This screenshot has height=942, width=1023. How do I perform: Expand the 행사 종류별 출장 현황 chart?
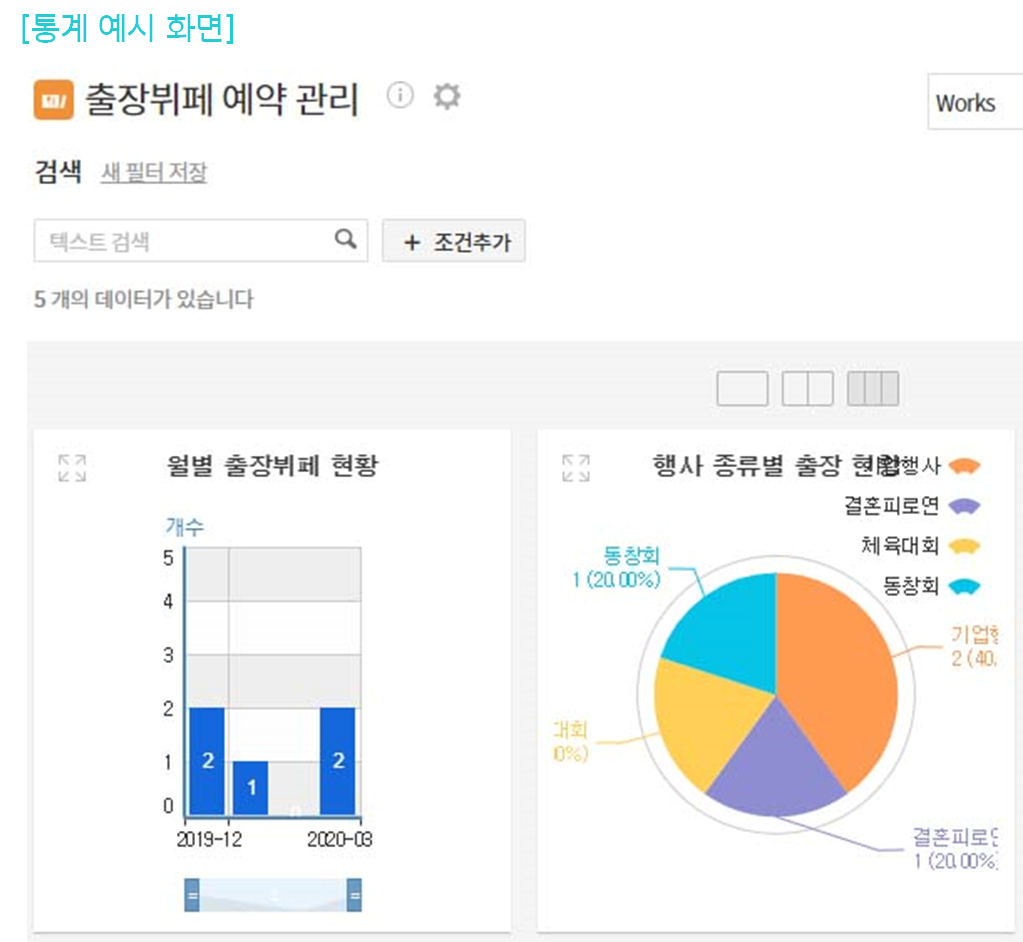[x=575, y=468]
